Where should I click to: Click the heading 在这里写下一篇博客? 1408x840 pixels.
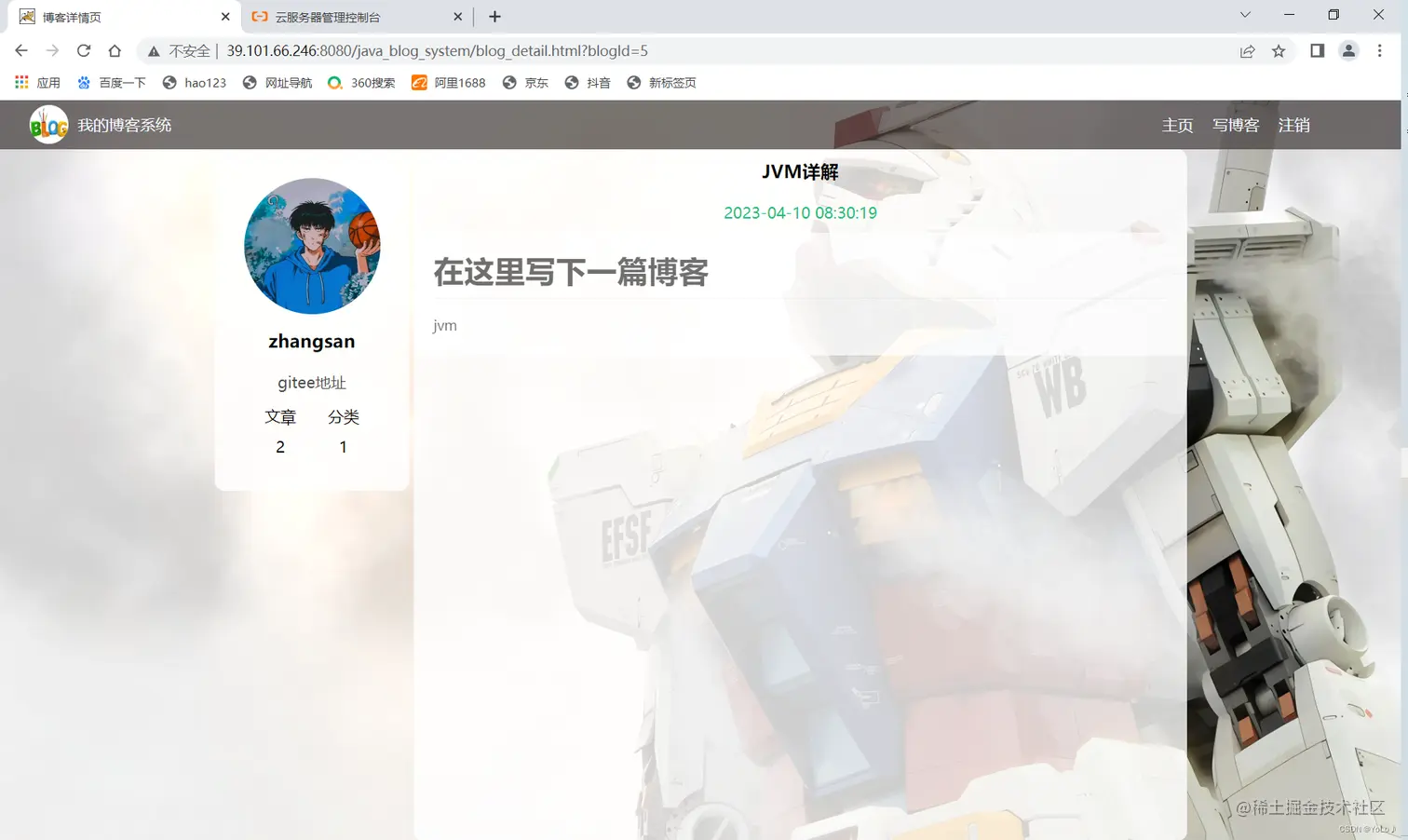coord(571,272)
